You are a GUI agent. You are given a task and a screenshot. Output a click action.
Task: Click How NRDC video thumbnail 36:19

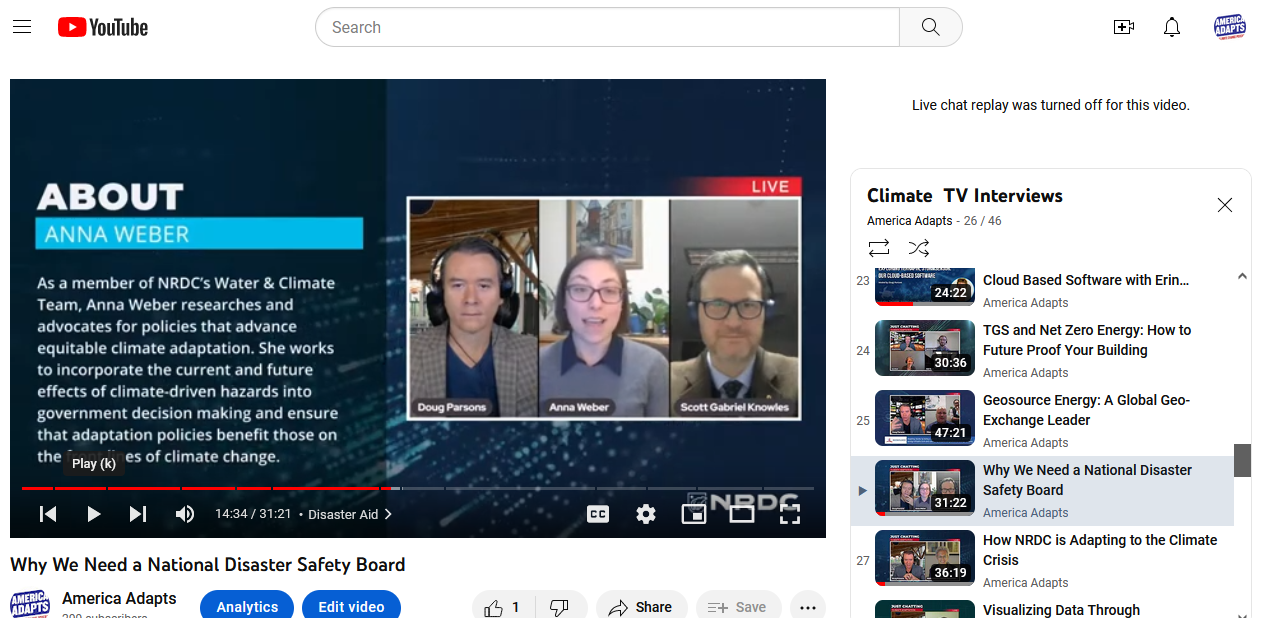(x=925, y=558)
